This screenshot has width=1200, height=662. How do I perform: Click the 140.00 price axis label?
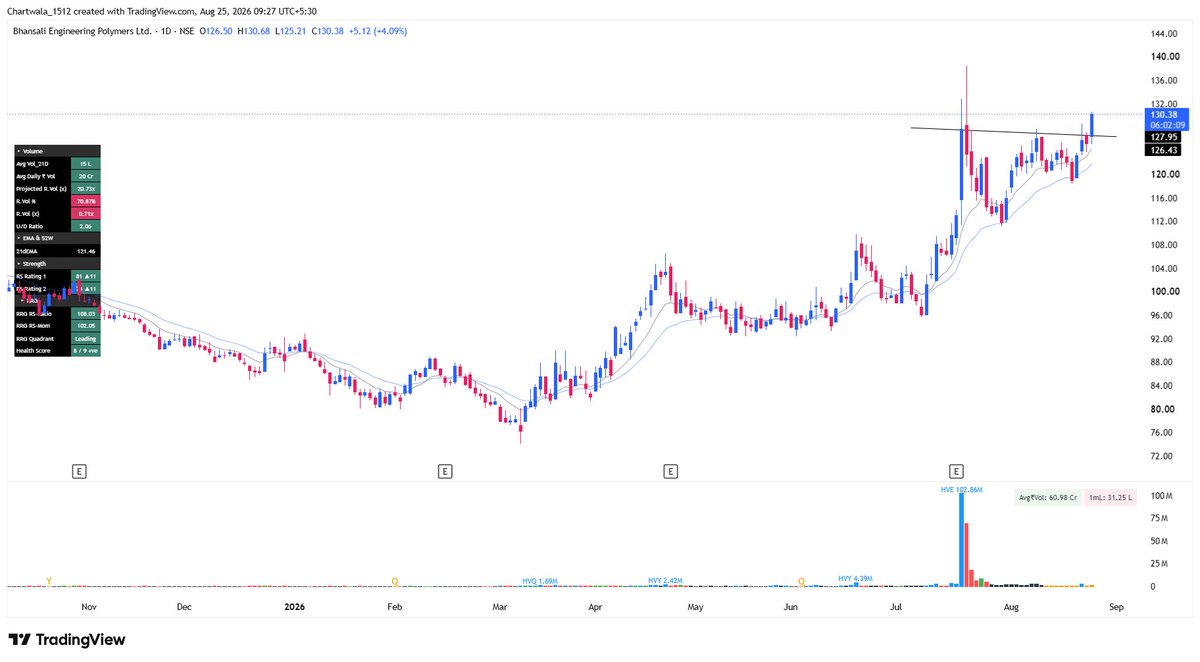tap(1164, 57)
